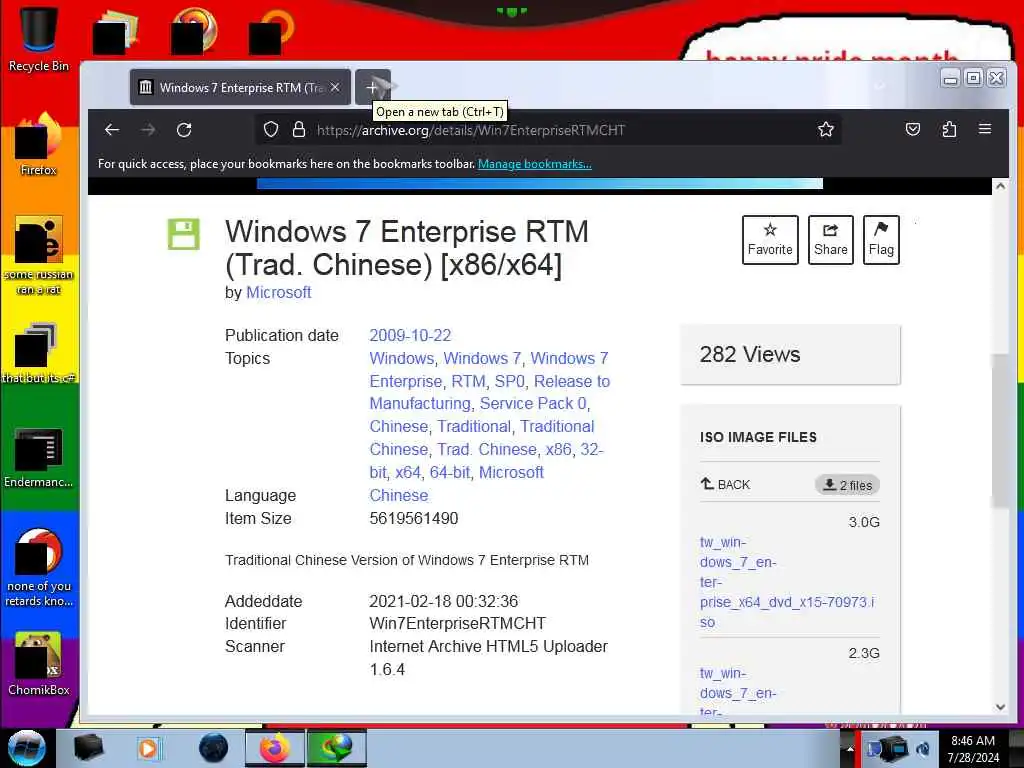
Task: Go back using the browser back arrow
Action: (x=112, y=130)
